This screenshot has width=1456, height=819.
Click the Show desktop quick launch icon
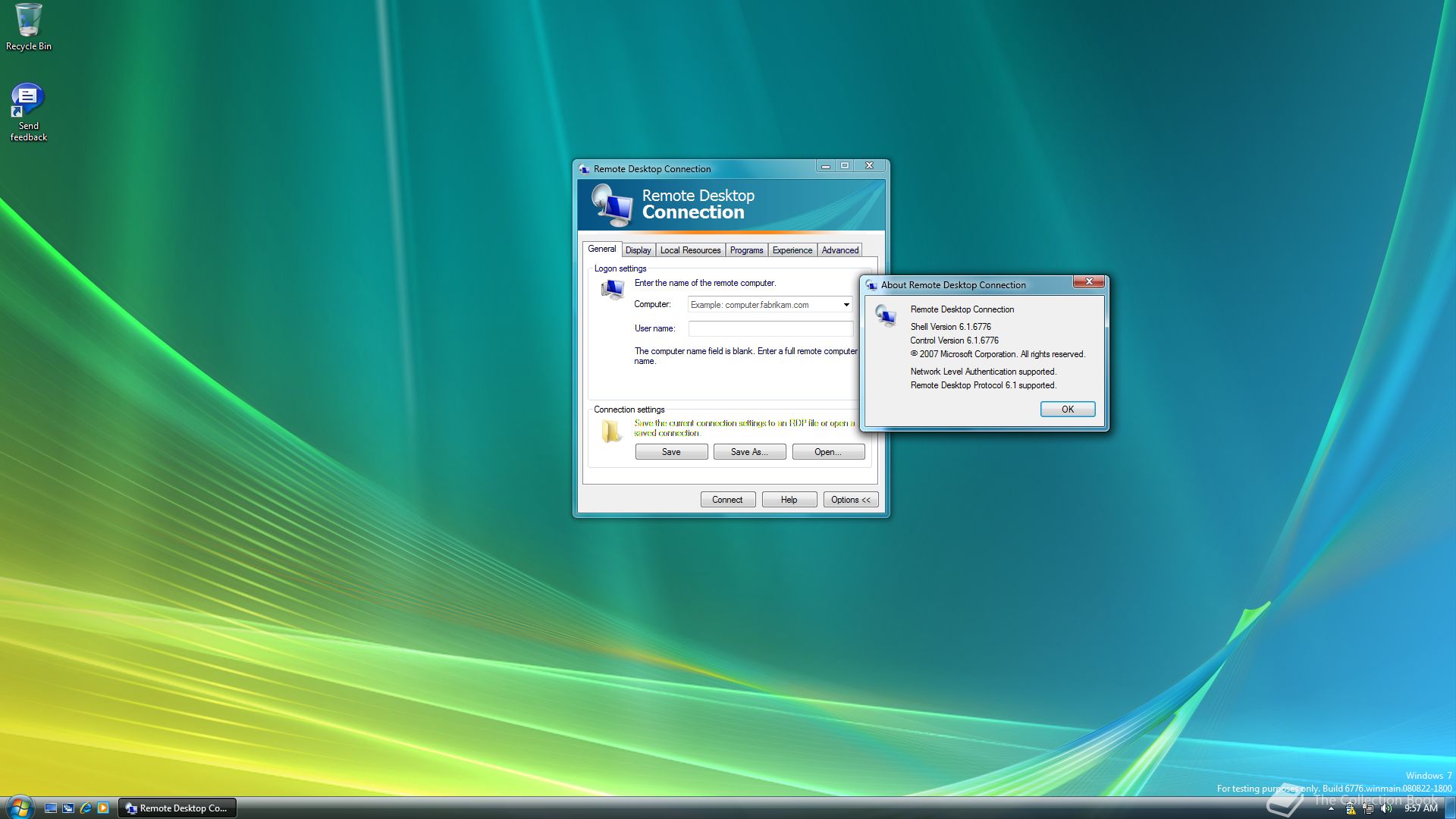point(51,808)
